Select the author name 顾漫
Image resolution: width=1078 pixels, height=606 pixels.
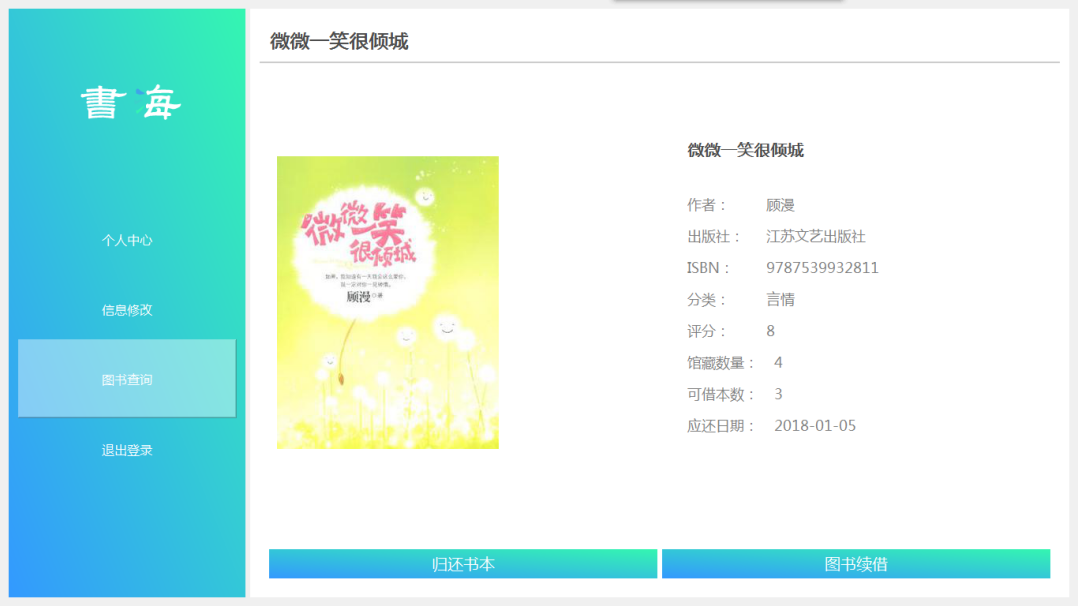(780, 205)
